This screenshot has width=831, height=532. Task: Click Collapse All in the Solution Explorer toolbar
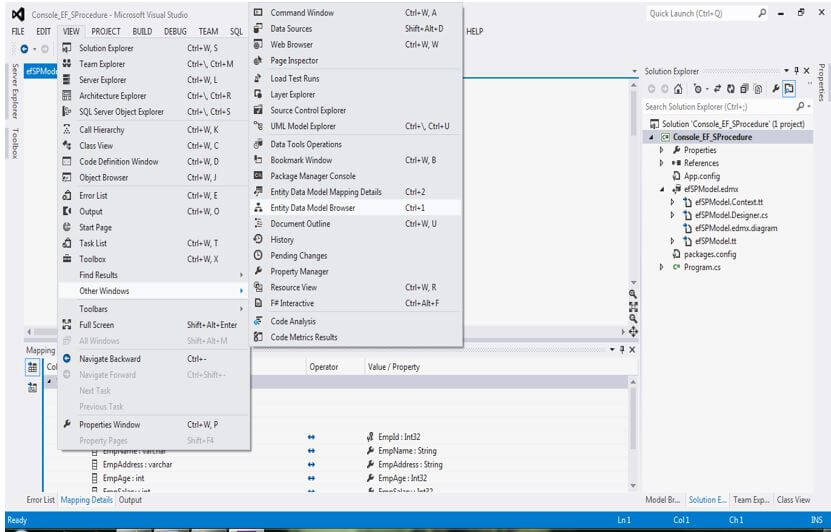[745, 89]
